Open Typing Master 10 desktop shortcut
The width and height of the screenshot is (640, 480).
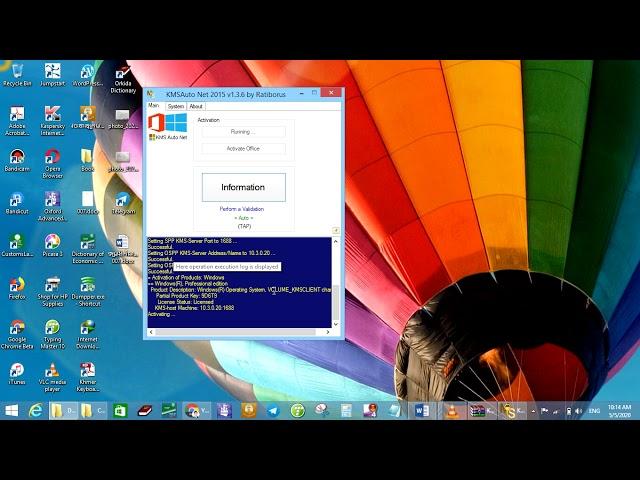[x=52, y=334]
